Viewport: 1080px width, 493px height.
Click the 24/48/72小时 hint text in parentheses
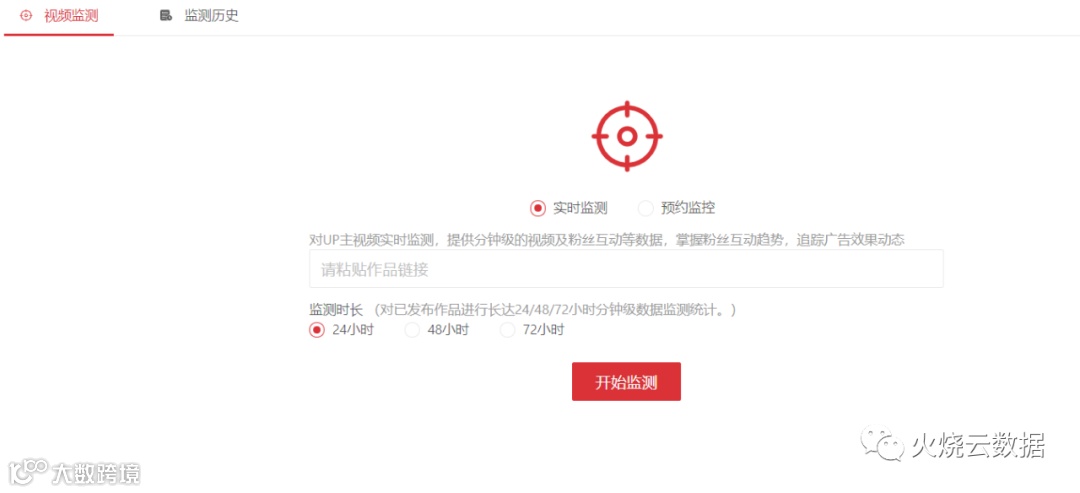(x=555, y=311)
